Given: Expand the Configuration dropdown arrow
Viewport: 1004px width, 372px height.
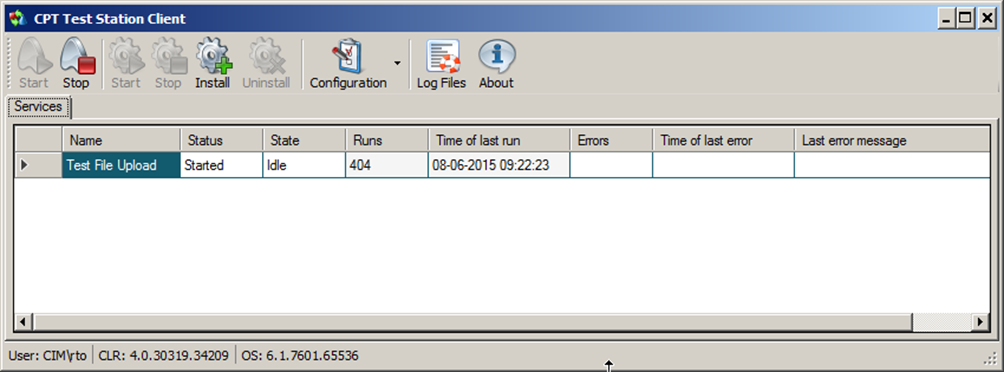Looking at the screenshot, I should [398, 63].
